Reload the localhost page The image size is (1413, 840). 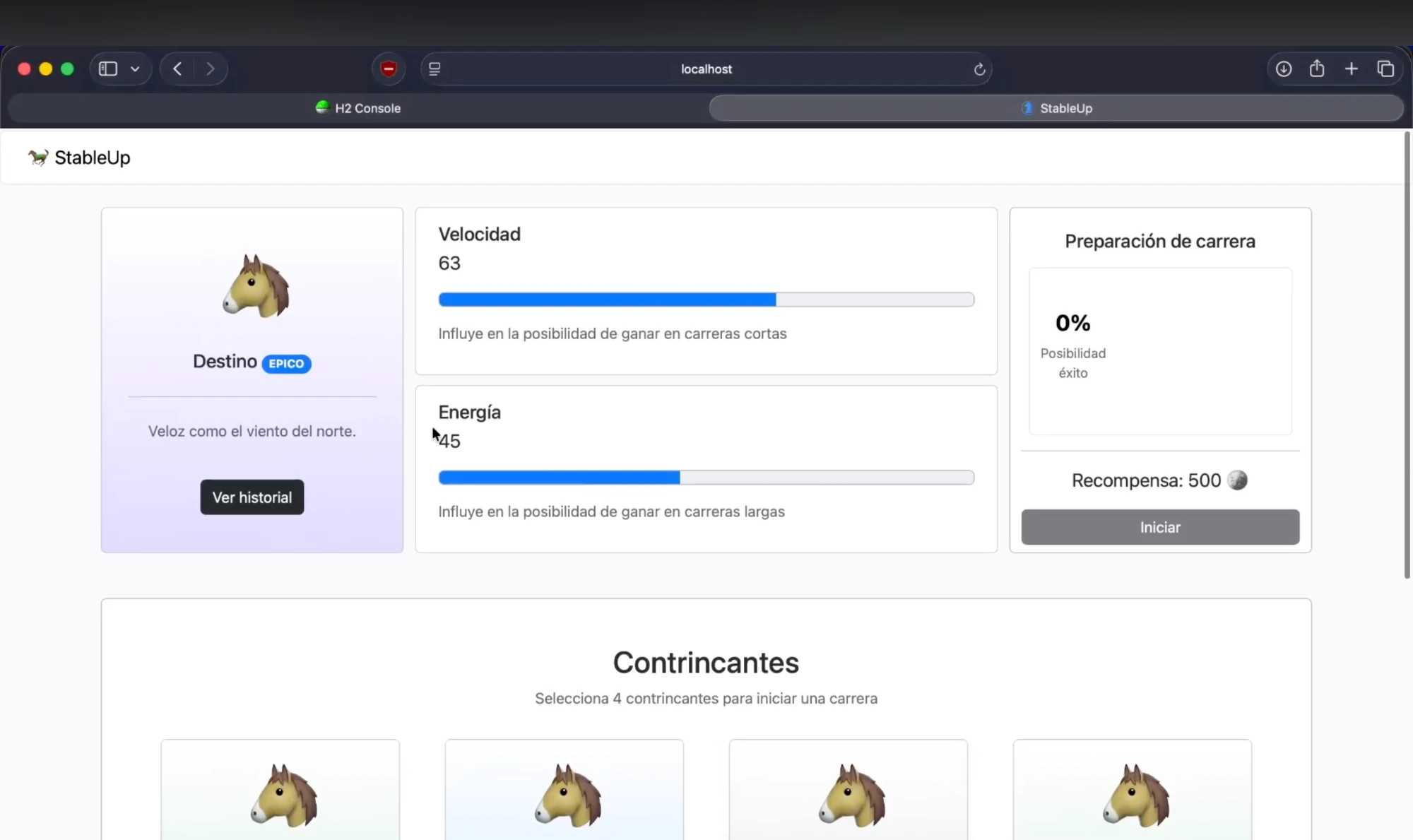(979, 69)
